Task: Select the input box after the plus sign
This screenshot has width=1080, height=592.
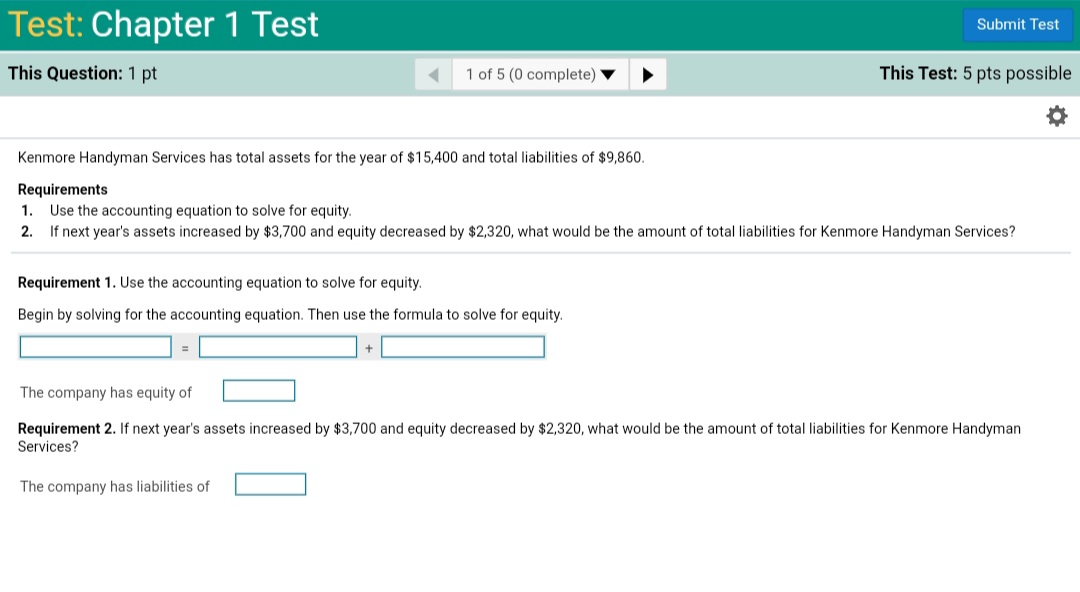Action: (462, 346)
